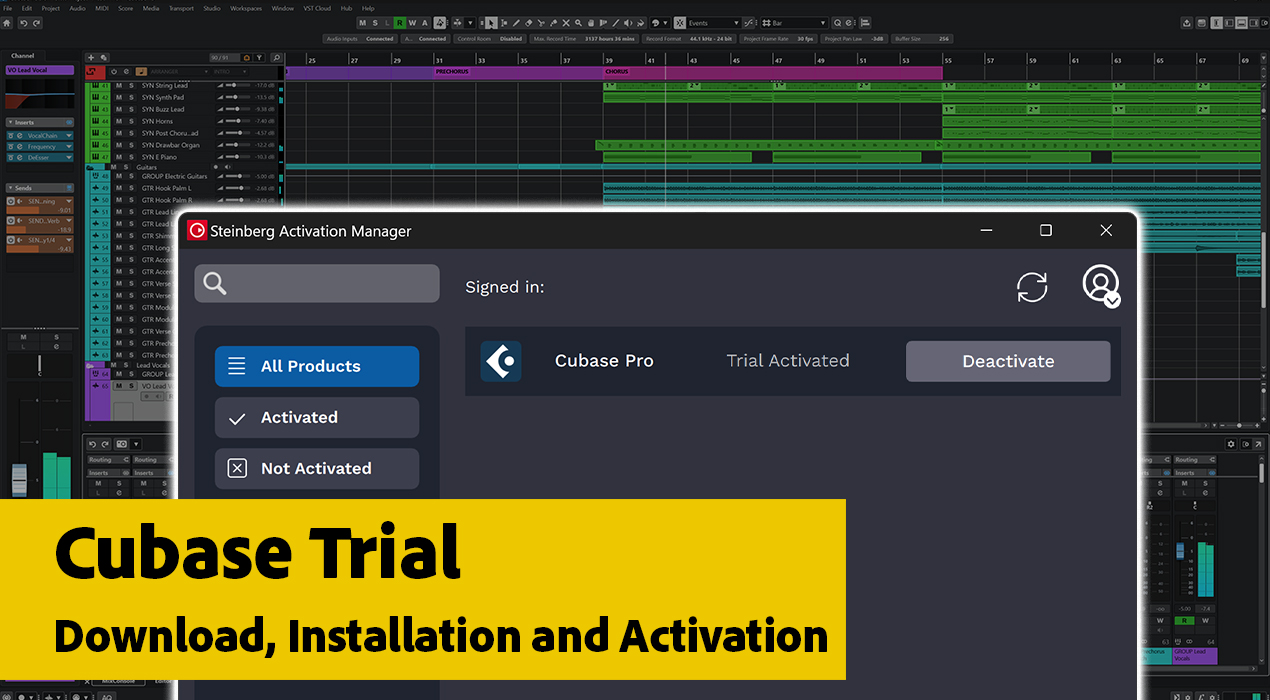Select the Object Selection arrow tool
Image resolution: width=1270 pixels, height=700 pixels.
coord(491,23)
